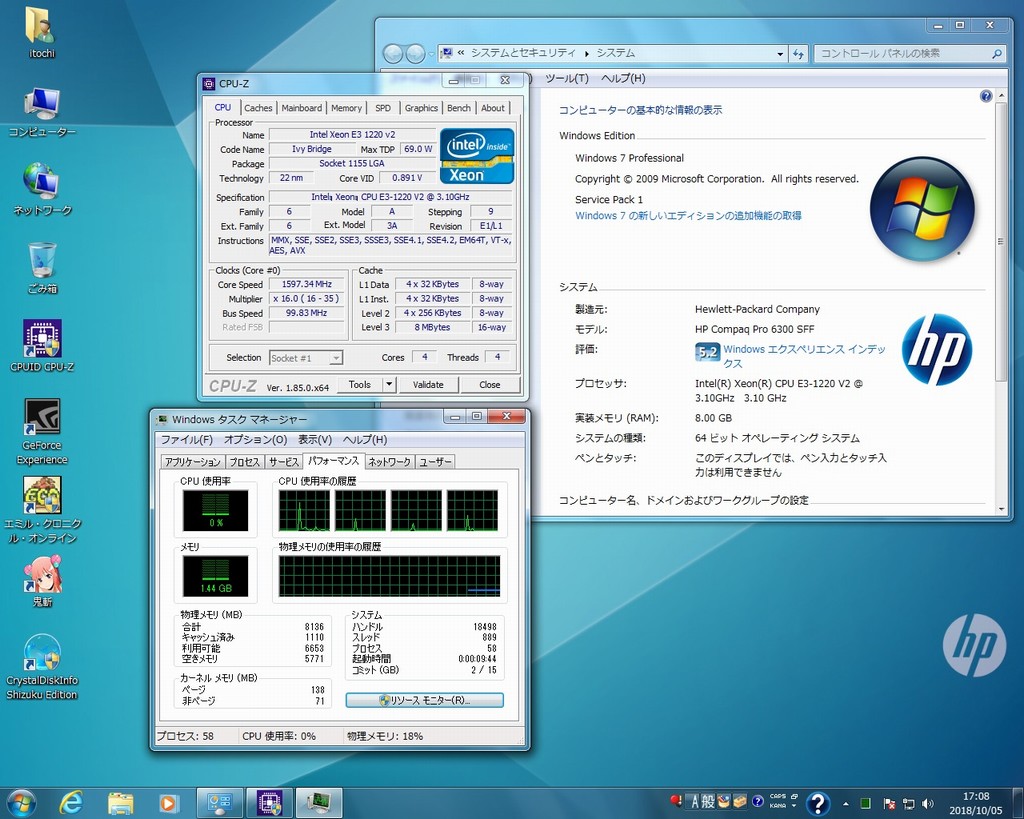Screen dimensions: 1024x819
Task: Switch to Task Manager taskbar button
Action: [x=319, y=803]
